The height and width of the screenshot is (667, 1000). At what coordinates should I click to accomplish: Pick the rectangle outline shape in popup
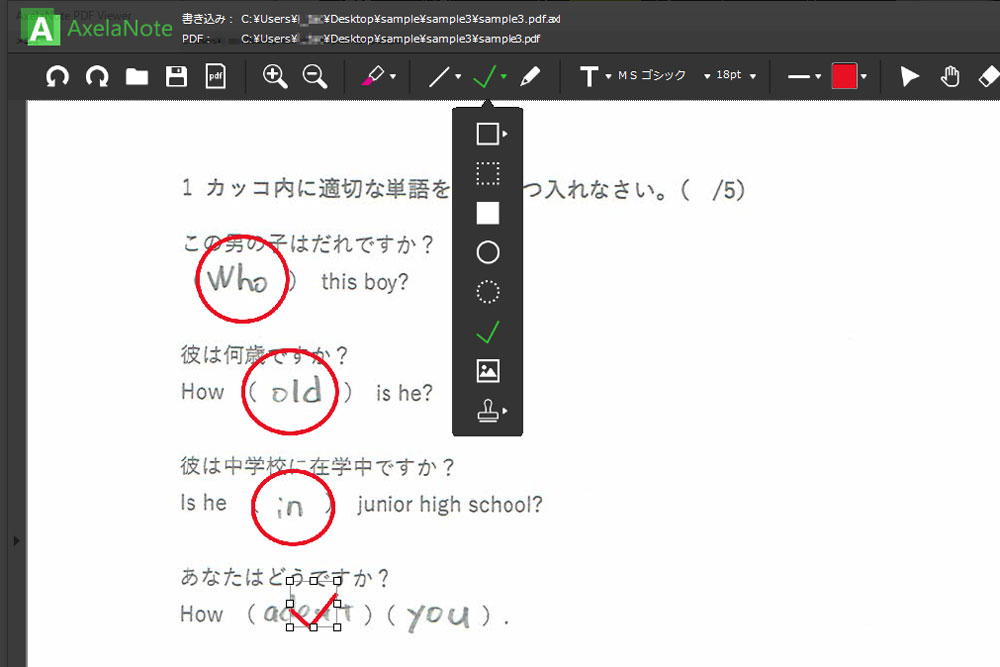488,134
